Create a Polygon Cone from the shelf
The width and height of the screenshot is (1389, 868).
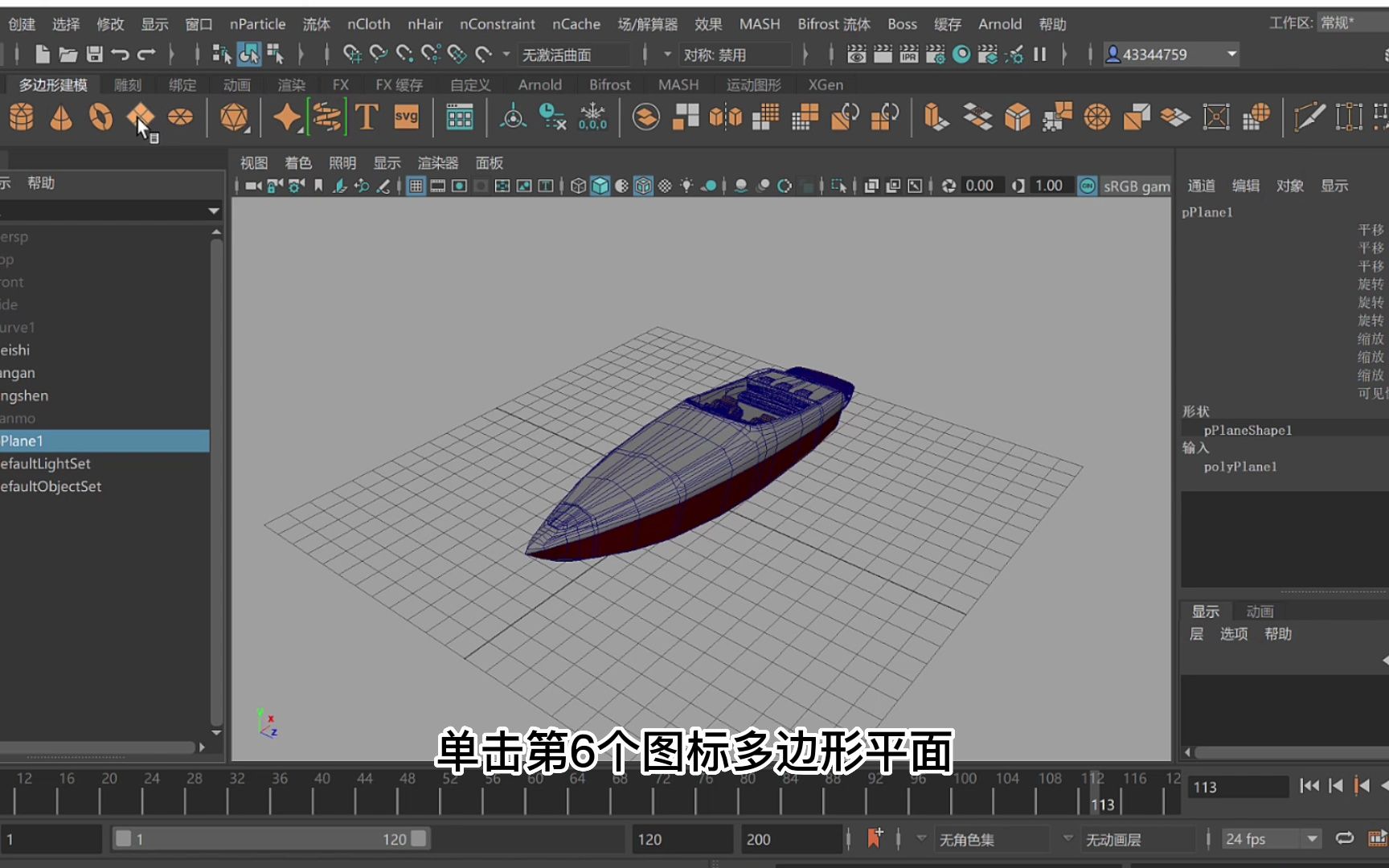(x=62, y=117)
